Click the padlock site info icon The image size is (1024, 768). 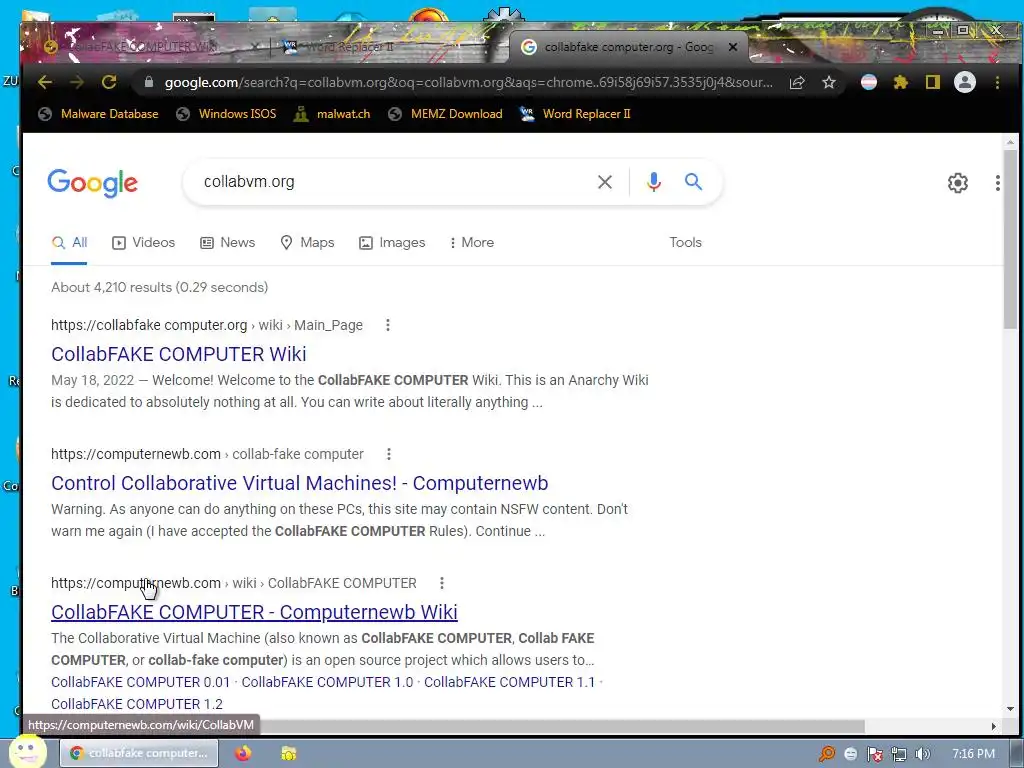tap(149, 82)
